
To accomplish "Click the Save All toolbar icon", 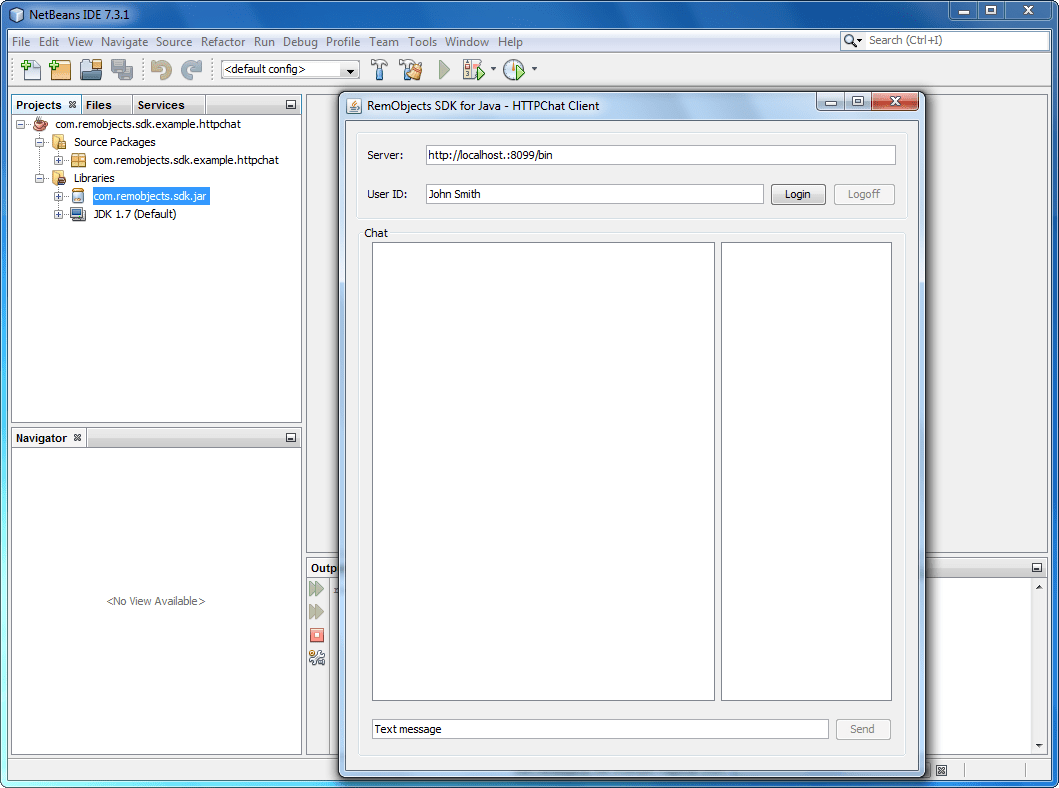I will (122, 70).
